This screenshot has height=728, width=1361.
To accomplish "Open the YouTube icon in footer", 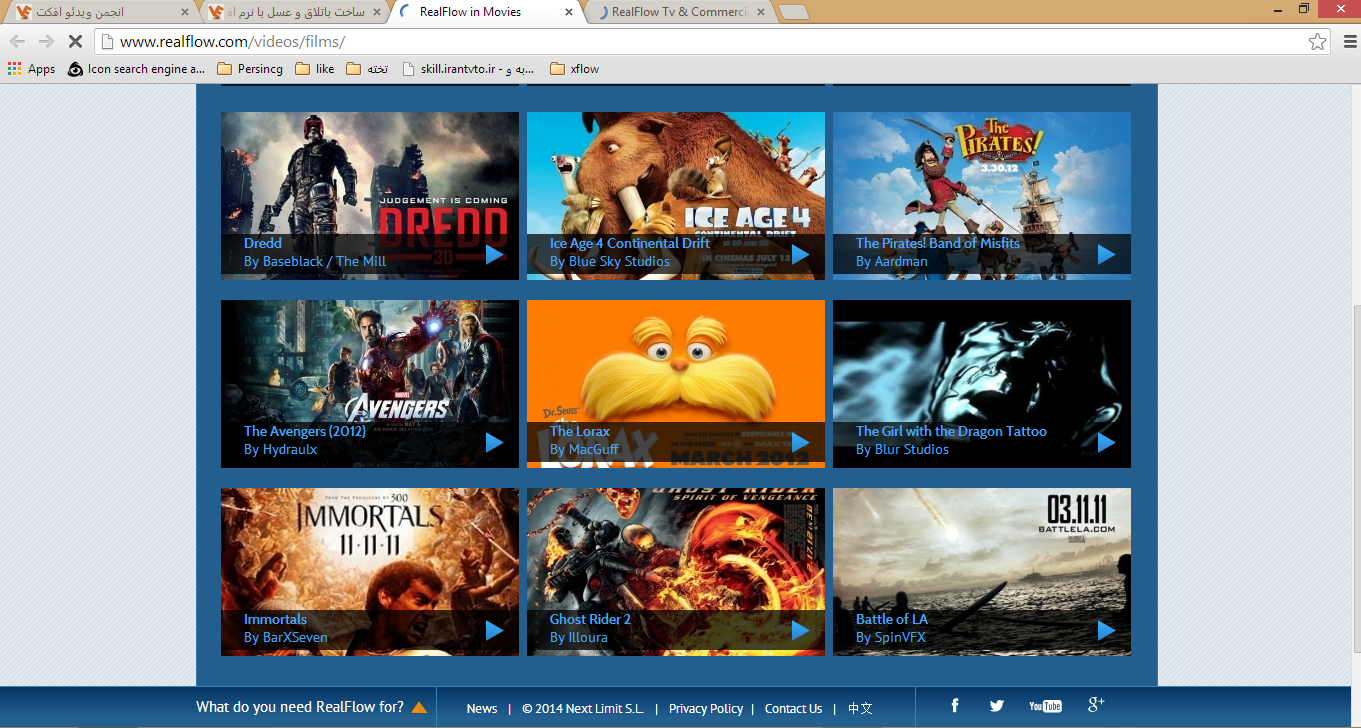I will pyautogui.click(x=1045, y=706).
